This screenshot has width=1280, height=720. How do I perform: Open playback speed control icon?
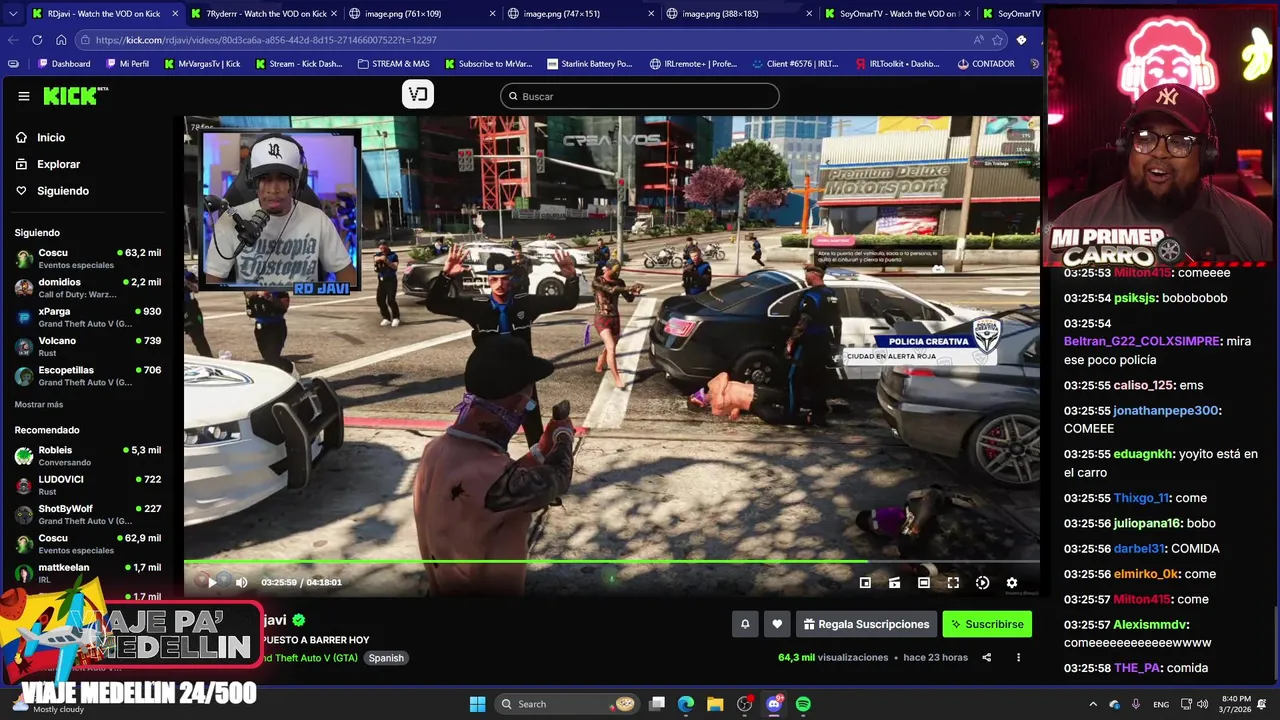coord(982,582)
